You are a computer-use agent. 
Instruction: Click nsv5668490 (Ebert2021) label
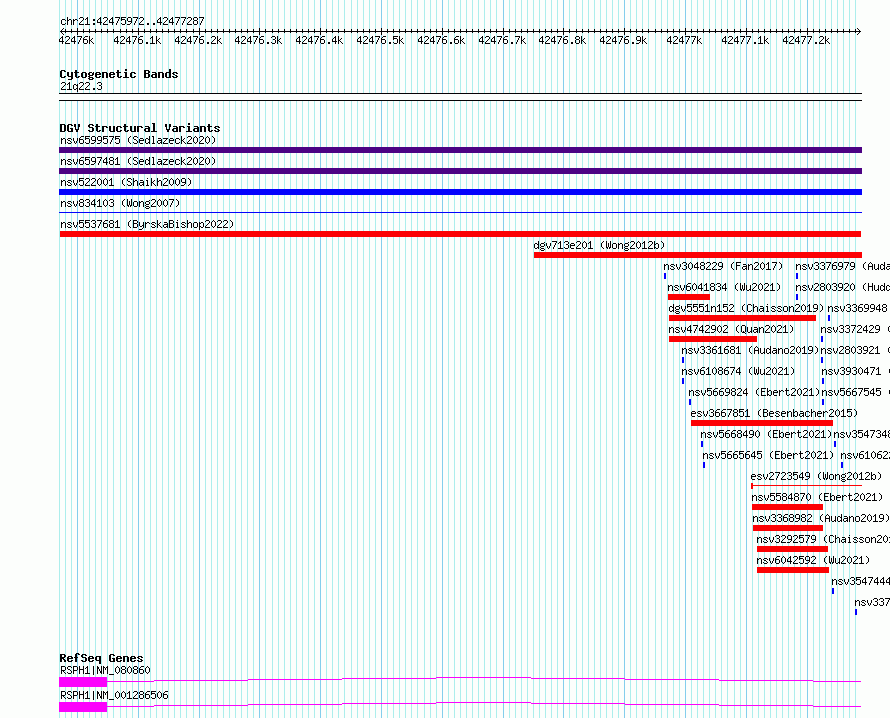(766, 434)
